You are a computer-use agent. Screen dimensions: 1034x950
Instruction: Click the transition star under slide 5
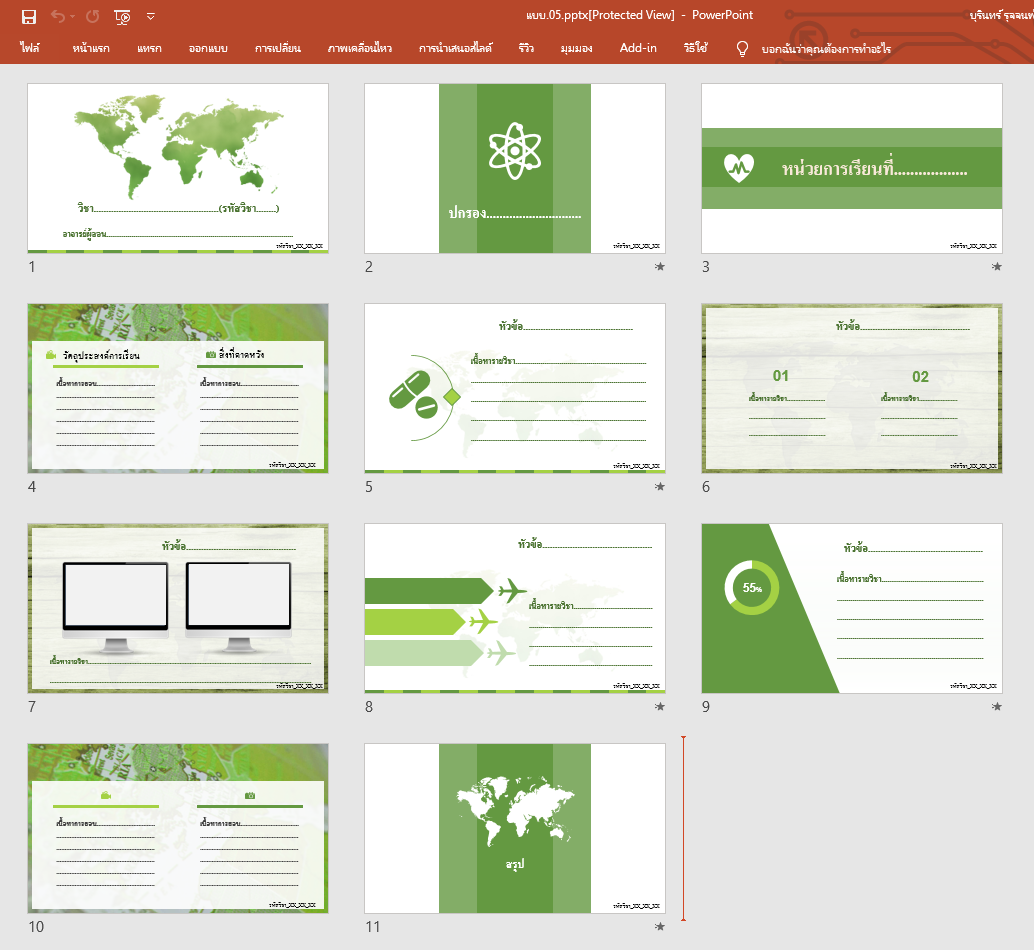(x=659, y=487)
